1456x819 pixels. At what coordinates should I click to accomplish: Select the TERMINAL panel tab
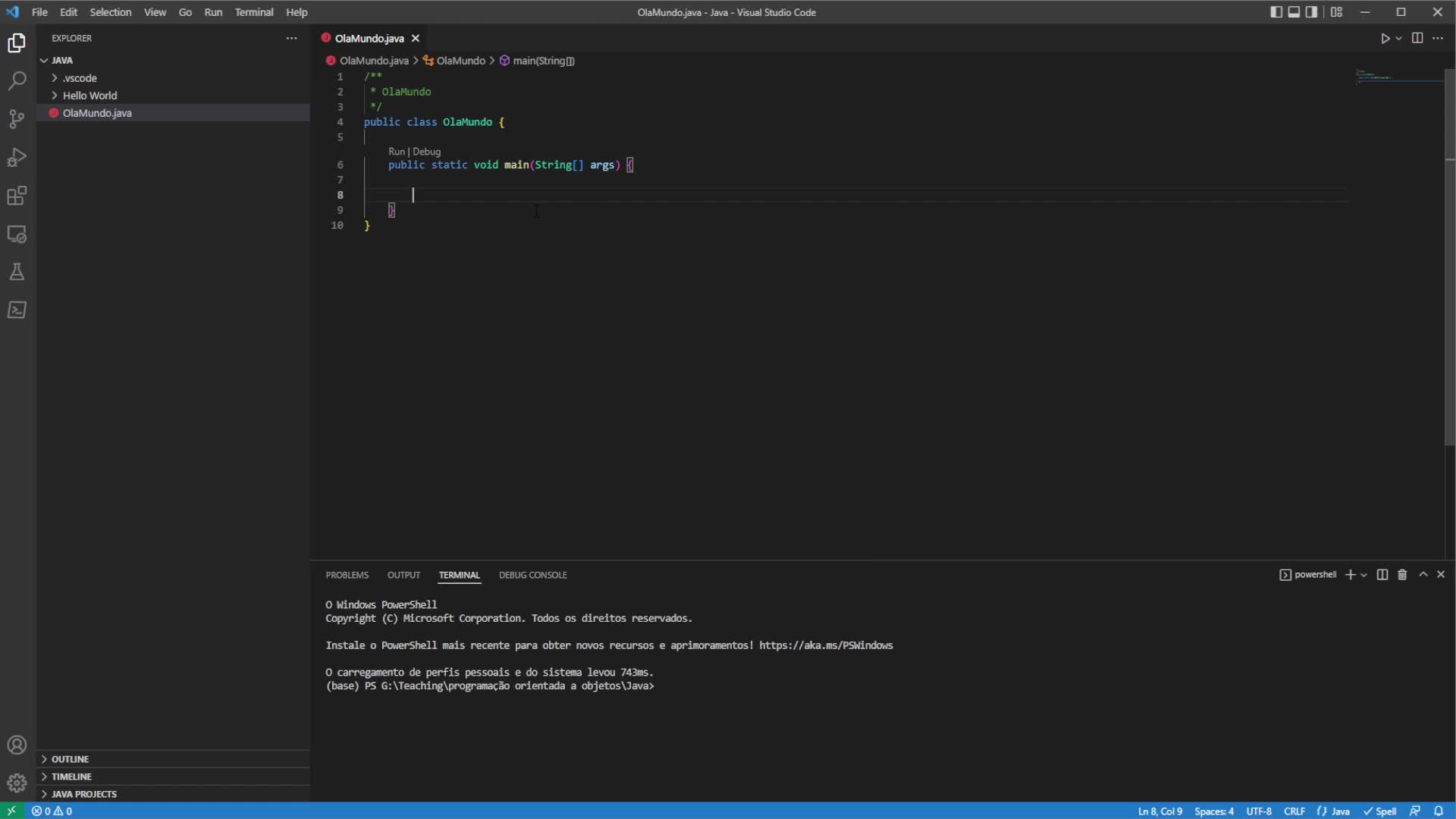click(x=460, y=575)
